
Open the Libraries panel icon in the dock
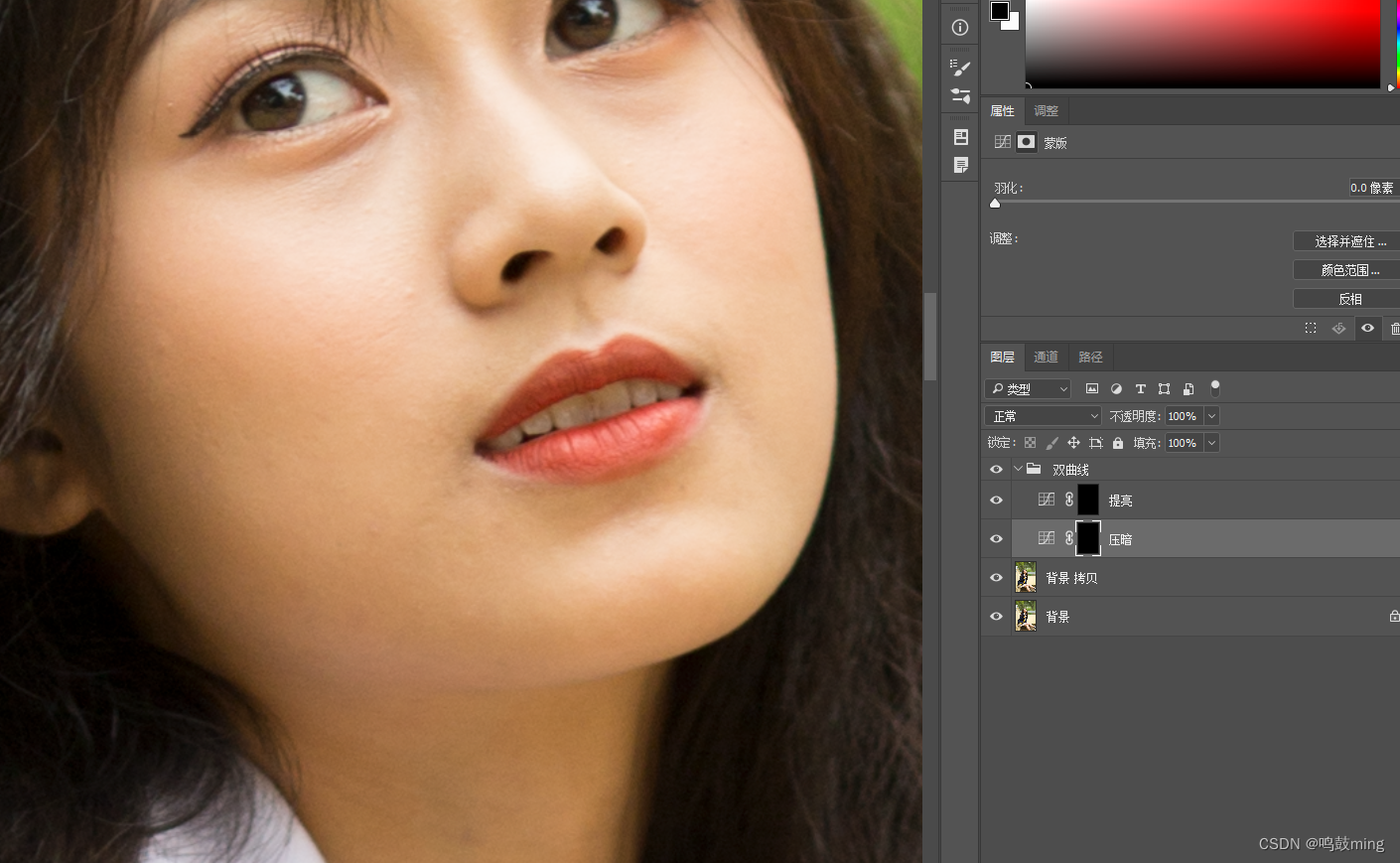tap(960, 137)
